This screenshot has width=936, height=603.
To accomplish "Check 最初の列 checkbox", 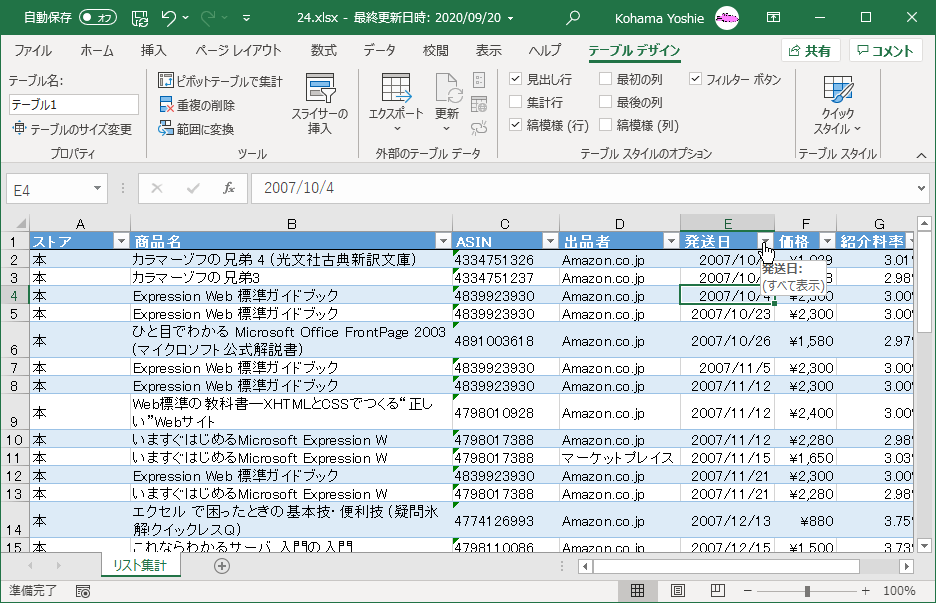I will tap(605, 79).
